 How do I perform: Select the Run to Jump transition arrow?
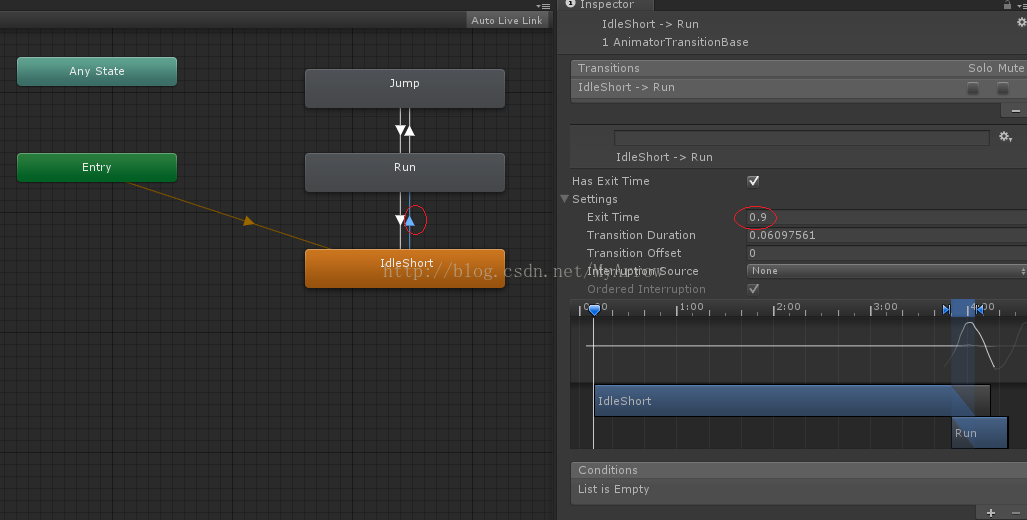coord(409,130)
